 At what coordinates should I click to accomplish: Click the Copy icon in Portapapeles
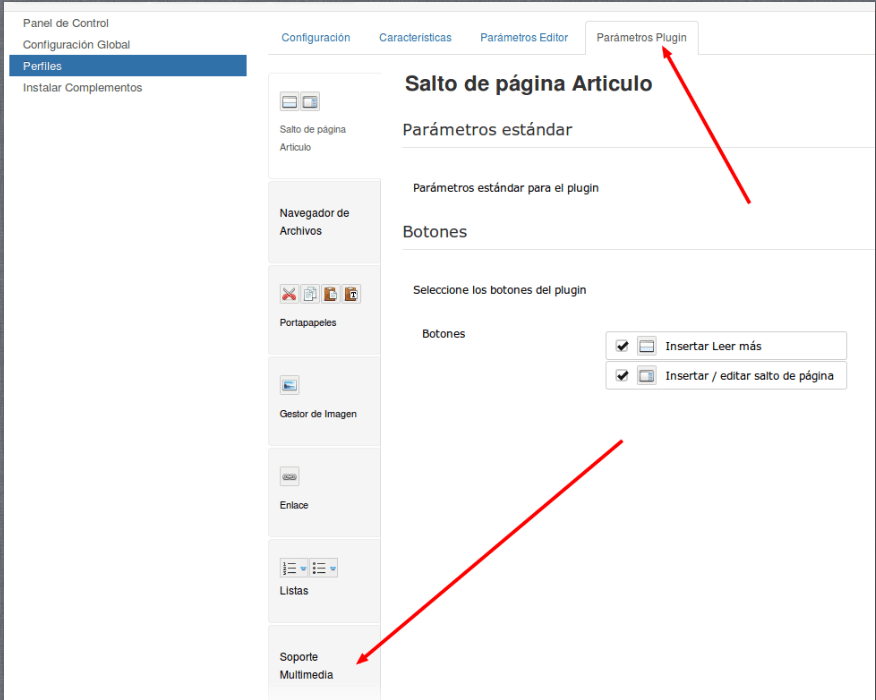point(310,294)
